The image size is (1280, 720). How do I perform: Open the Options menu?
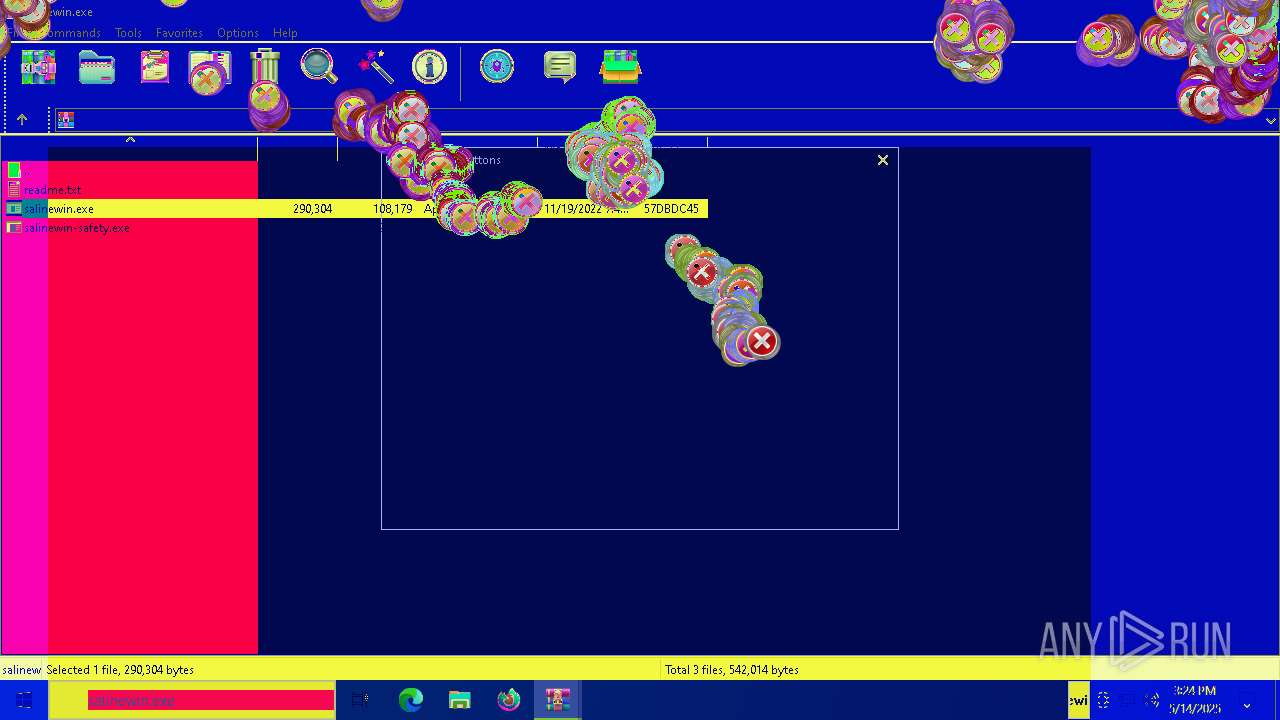[238, 33]
